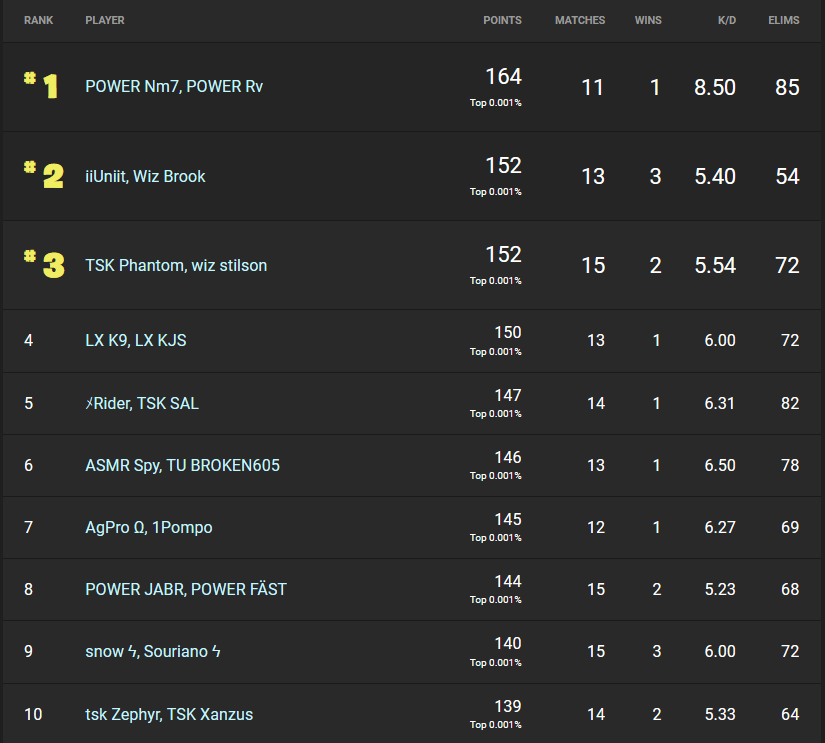This screenshot has height=743, width=825.
Task: Open POWER JABR, POWER FÄST team
Action: tap(186, 589)
